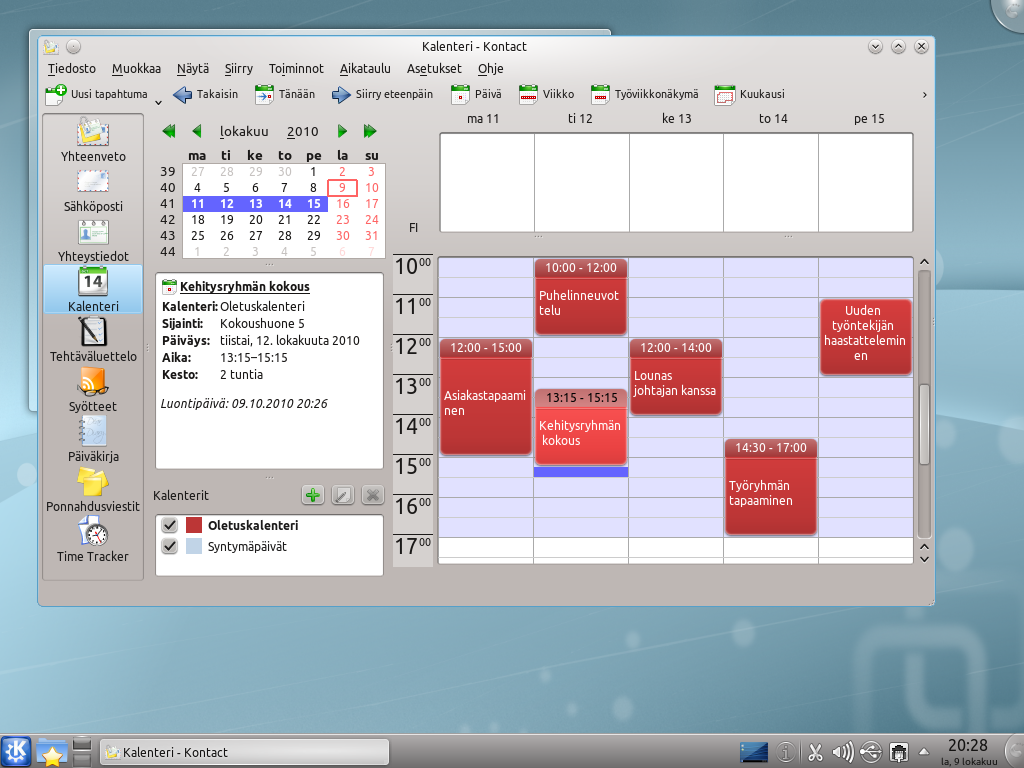The width and height of the screenshot is (1024, 768).
Task: Open Uusi tapahtuma dropdown arrow
Action: tap(156, 101)
